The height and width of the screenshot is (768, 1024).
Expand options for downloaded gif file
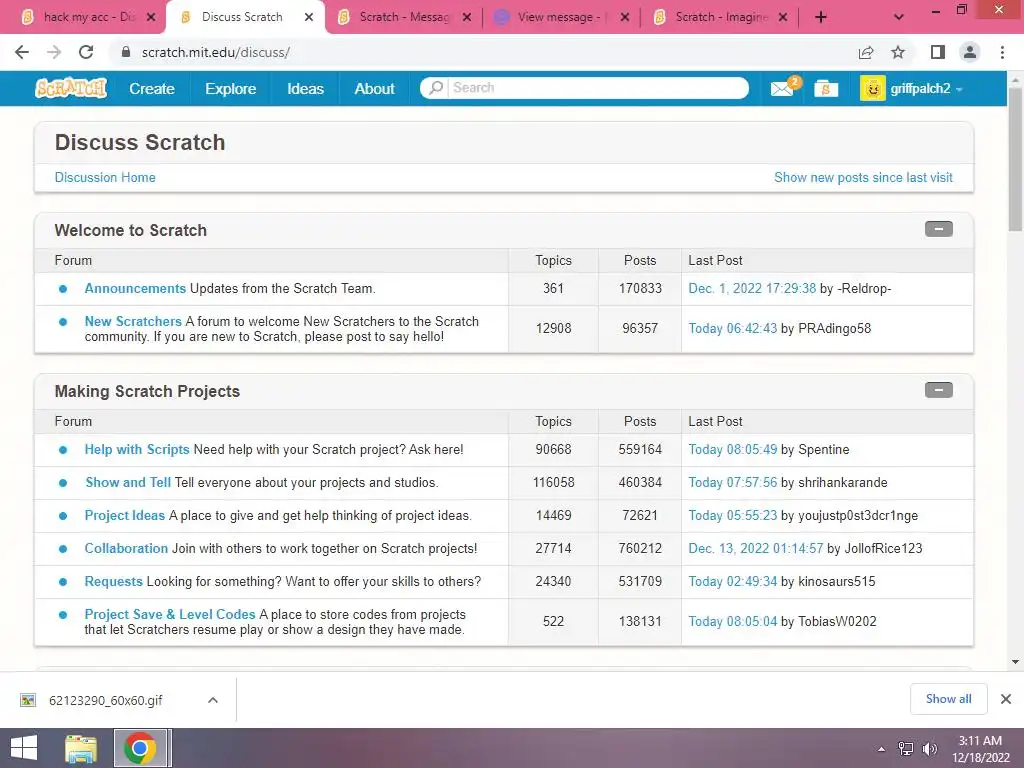(x=213, y=700)
